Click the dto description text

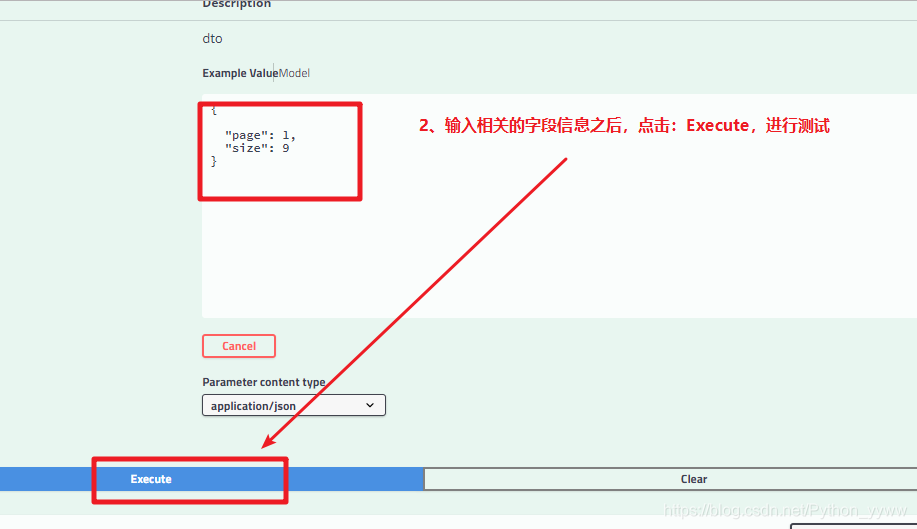point(212,39)
